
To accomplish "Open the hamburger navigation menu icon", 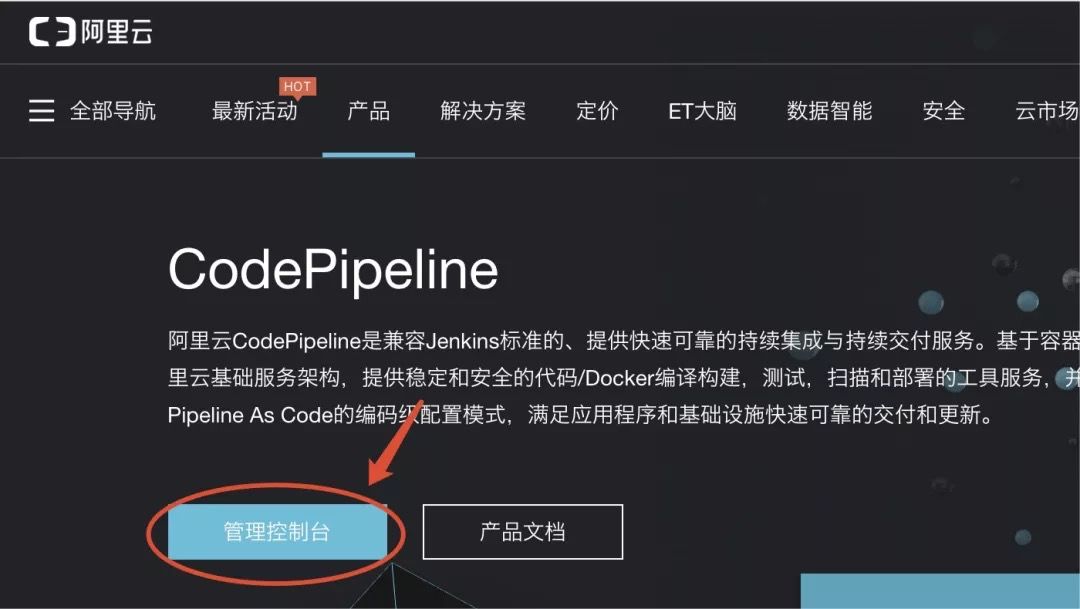I will coord(41,110).
